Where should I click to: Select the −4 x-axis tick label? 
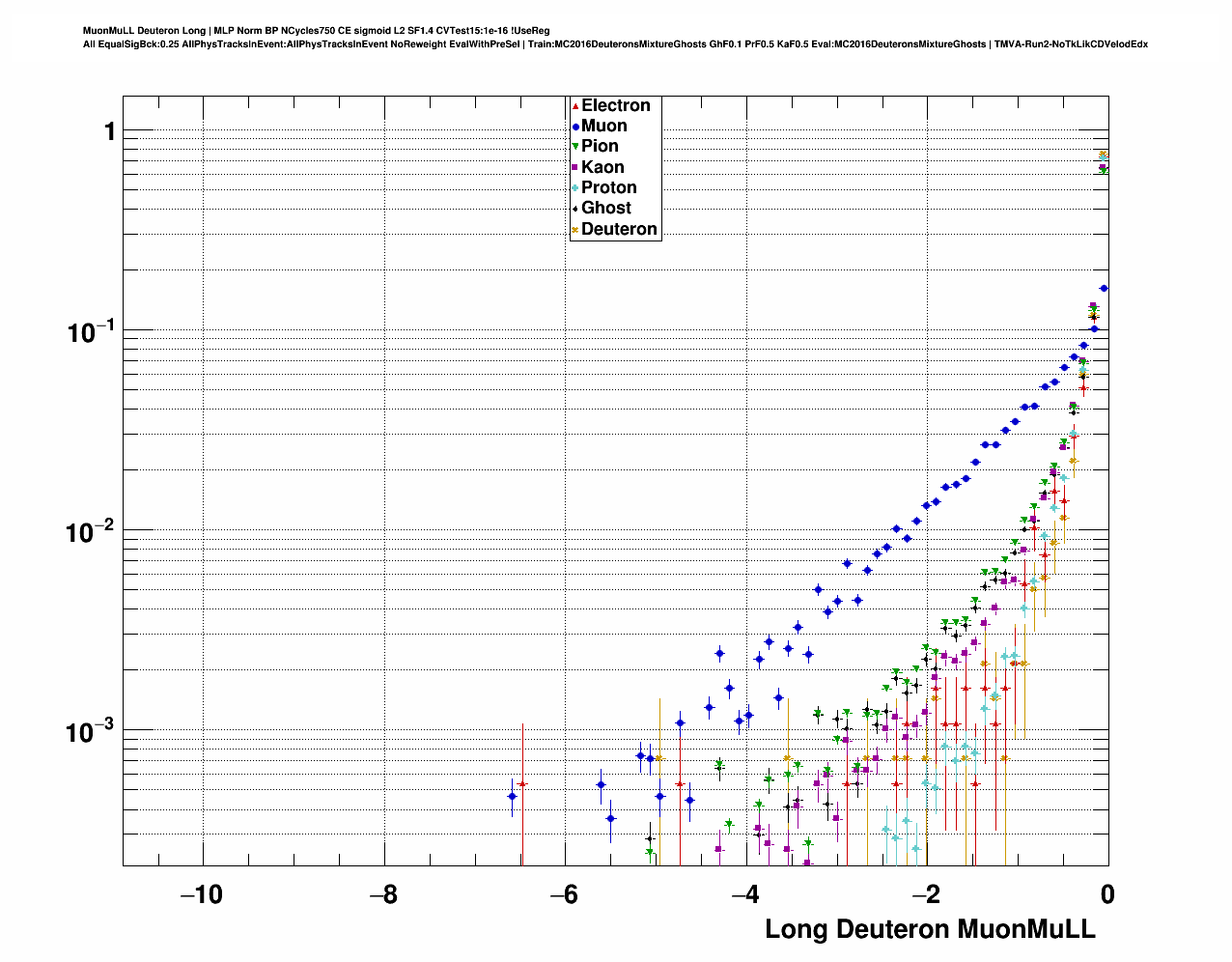click(744, 895)
